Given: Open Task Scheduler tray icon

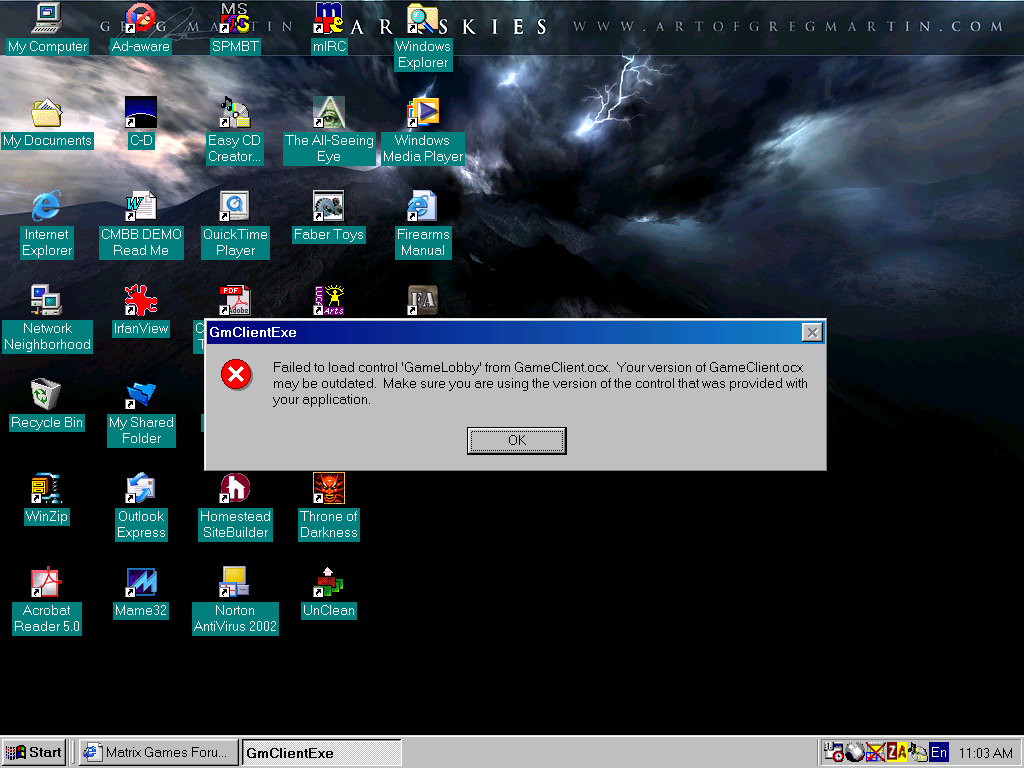Looking at the screenshot, I should 833,752.
